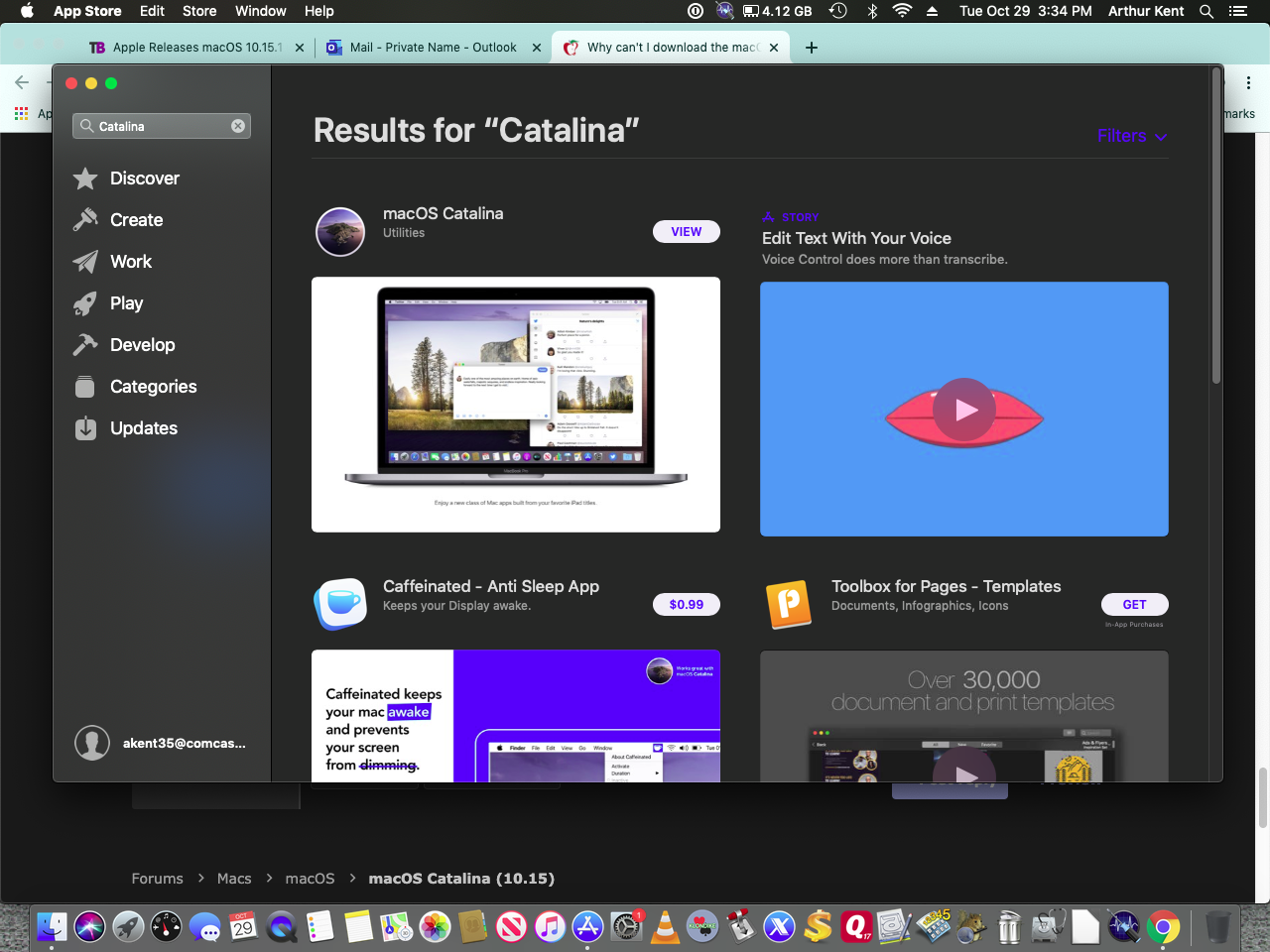Viewport: 1270px width, 952px height.
Task: Open Messages from the Dock
Action: tap(205, 927)
